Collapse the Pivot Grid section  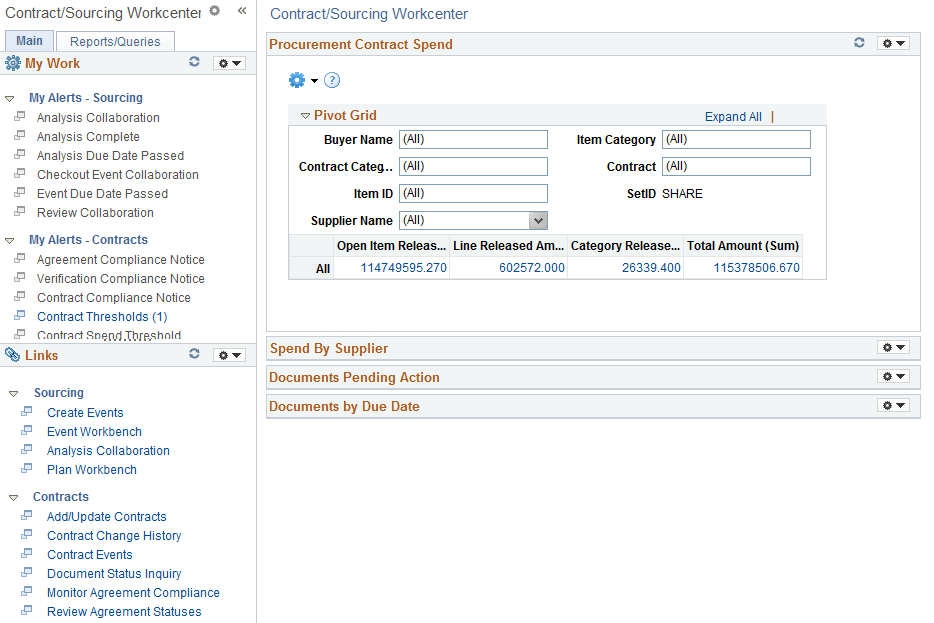click(305, 116)
